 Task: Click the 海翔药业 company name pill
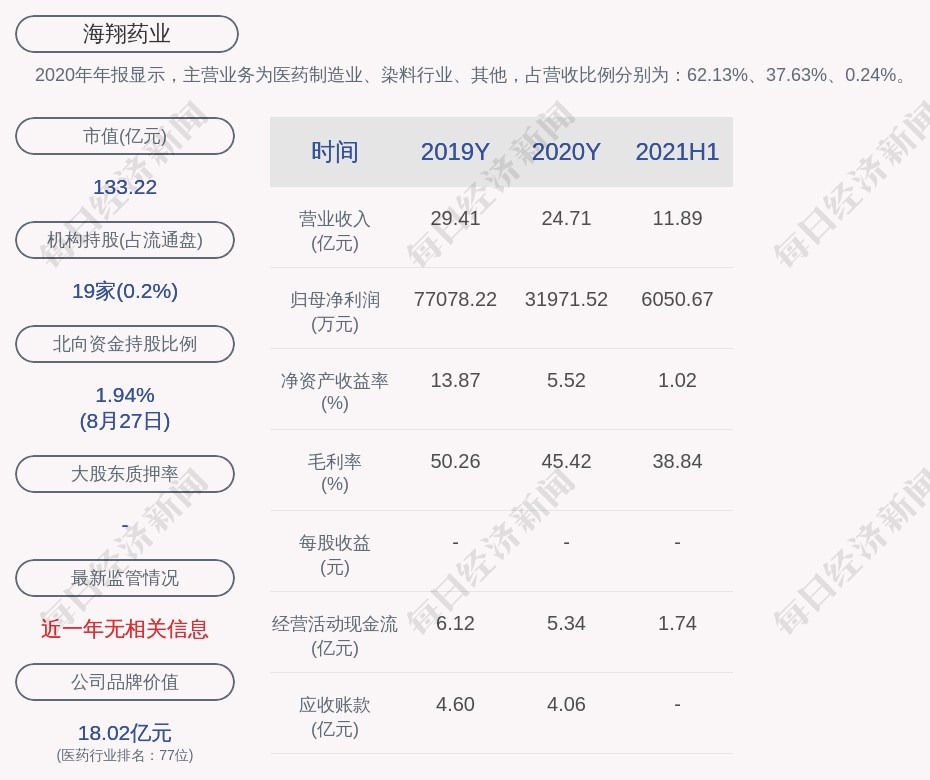(126, 34)
